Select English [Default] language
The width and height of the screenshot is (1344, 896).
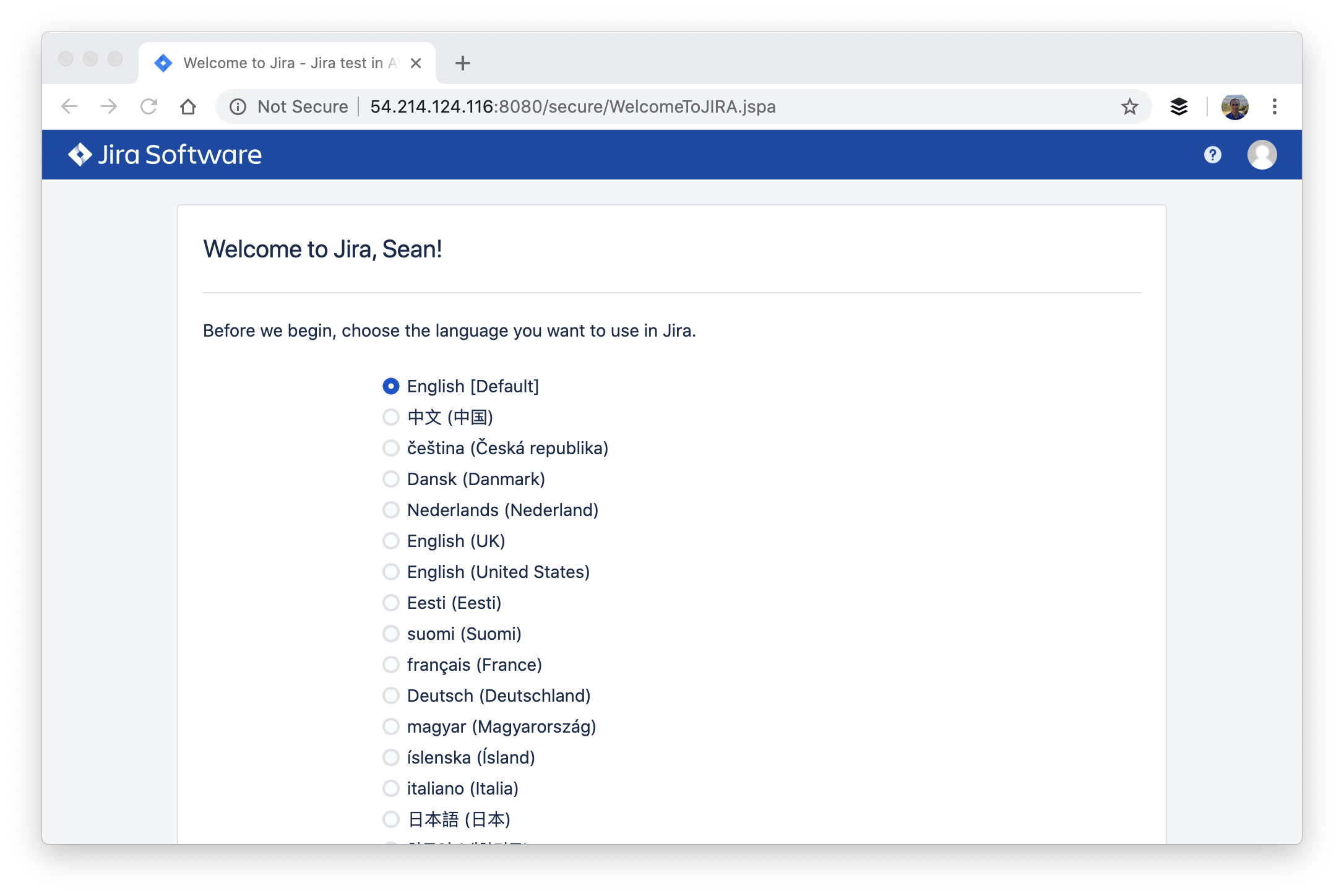(x=390, y=386)
